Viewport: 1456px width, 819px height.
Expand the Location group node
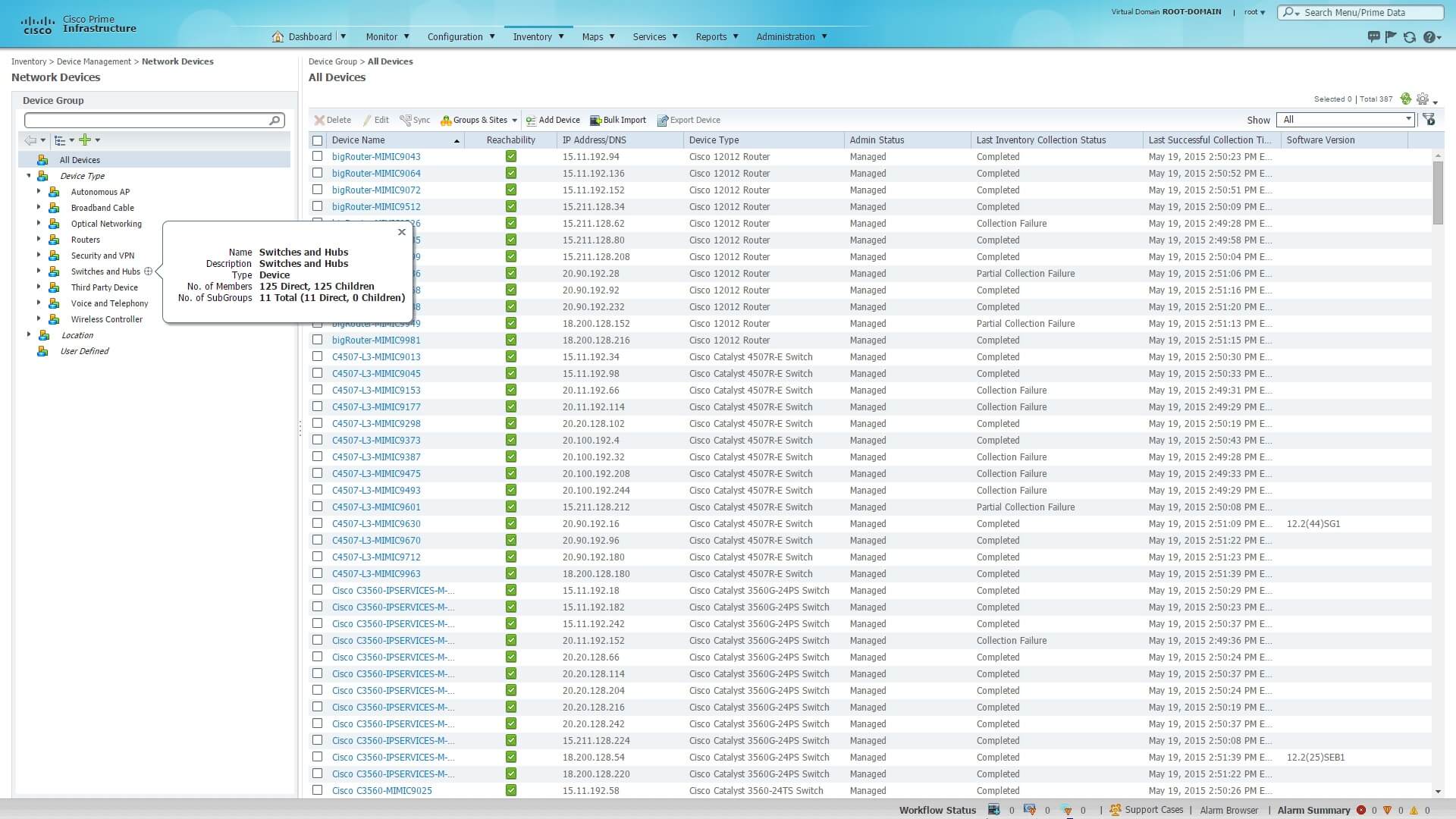(x=29, y=334)
